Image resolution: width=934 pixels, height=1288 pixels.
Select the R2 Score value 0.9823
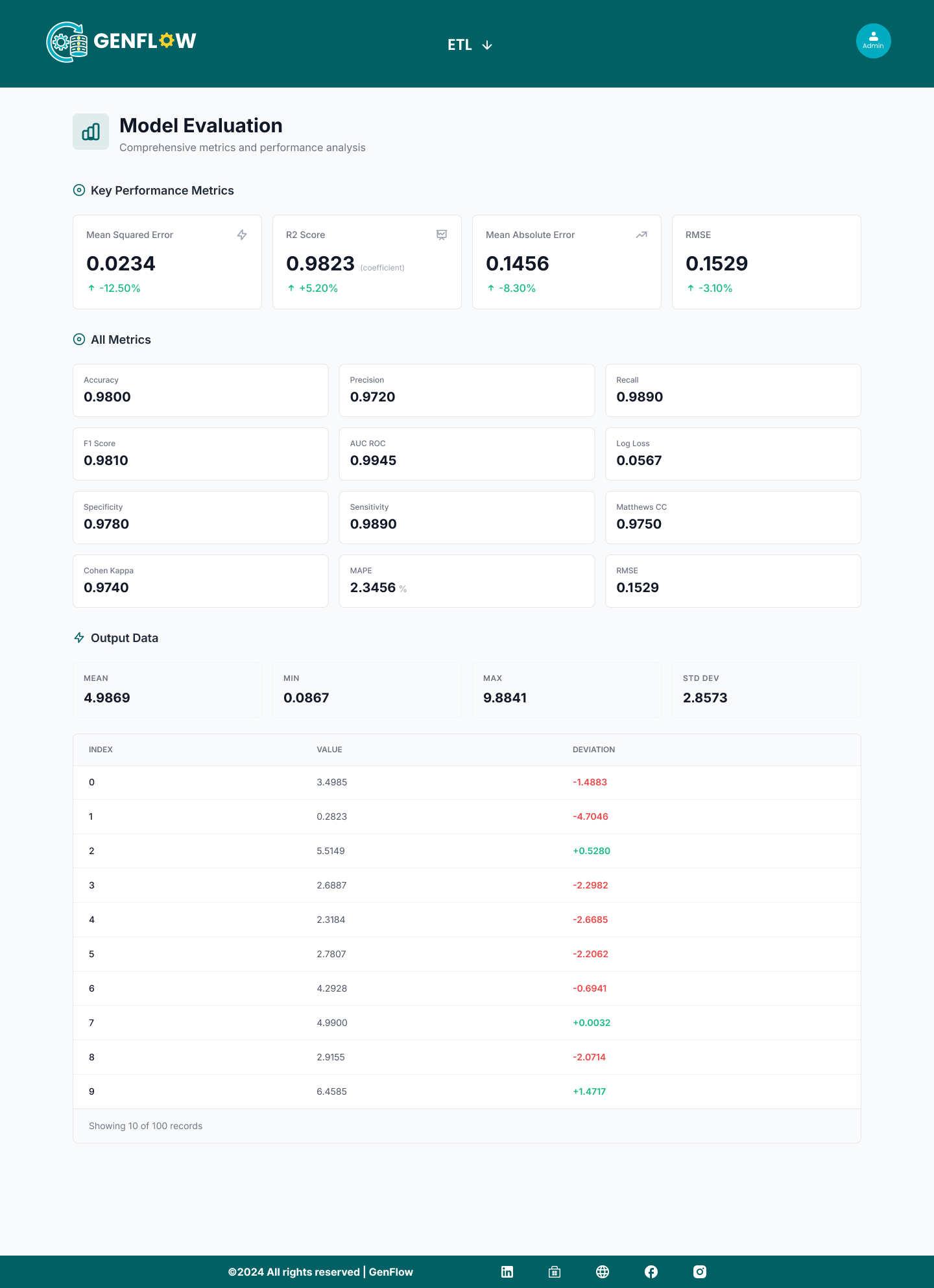[320, 263]
